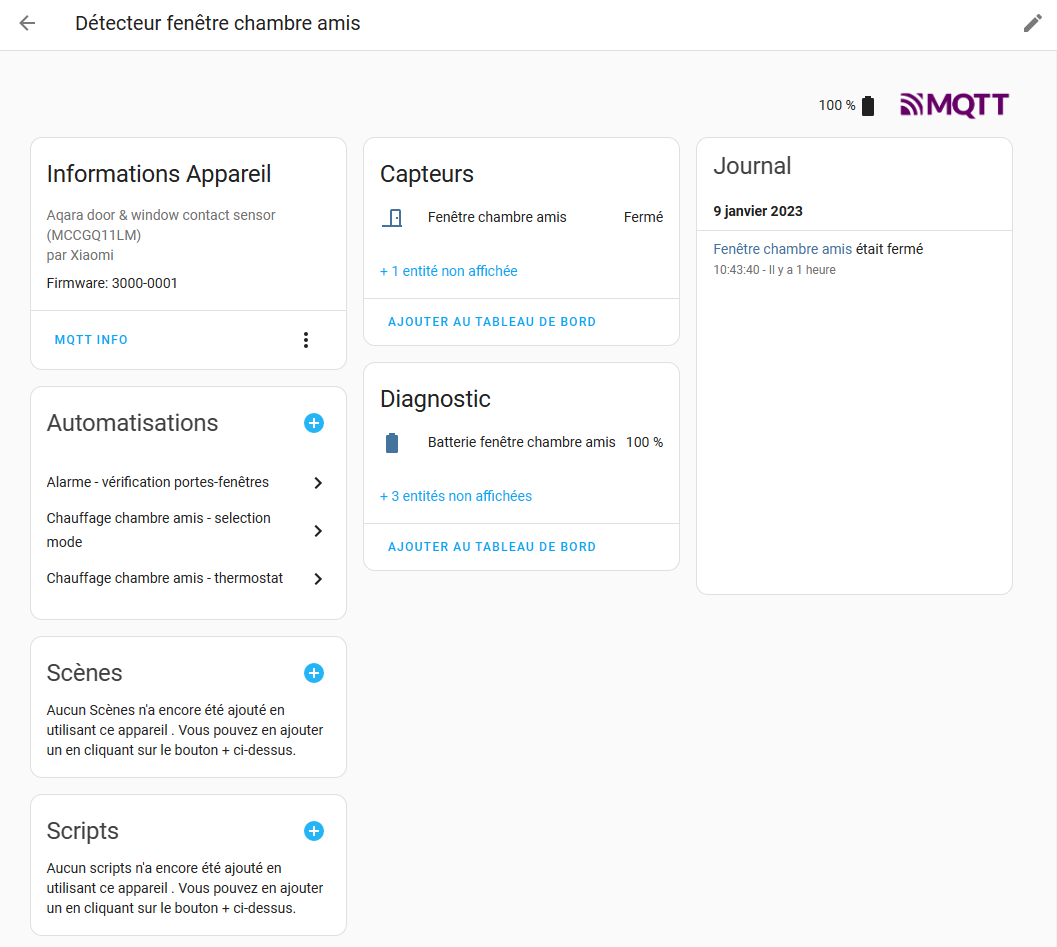Click header 100 % battery text
The height and width of the screenshot is (947, 1057).
[837, 105]
